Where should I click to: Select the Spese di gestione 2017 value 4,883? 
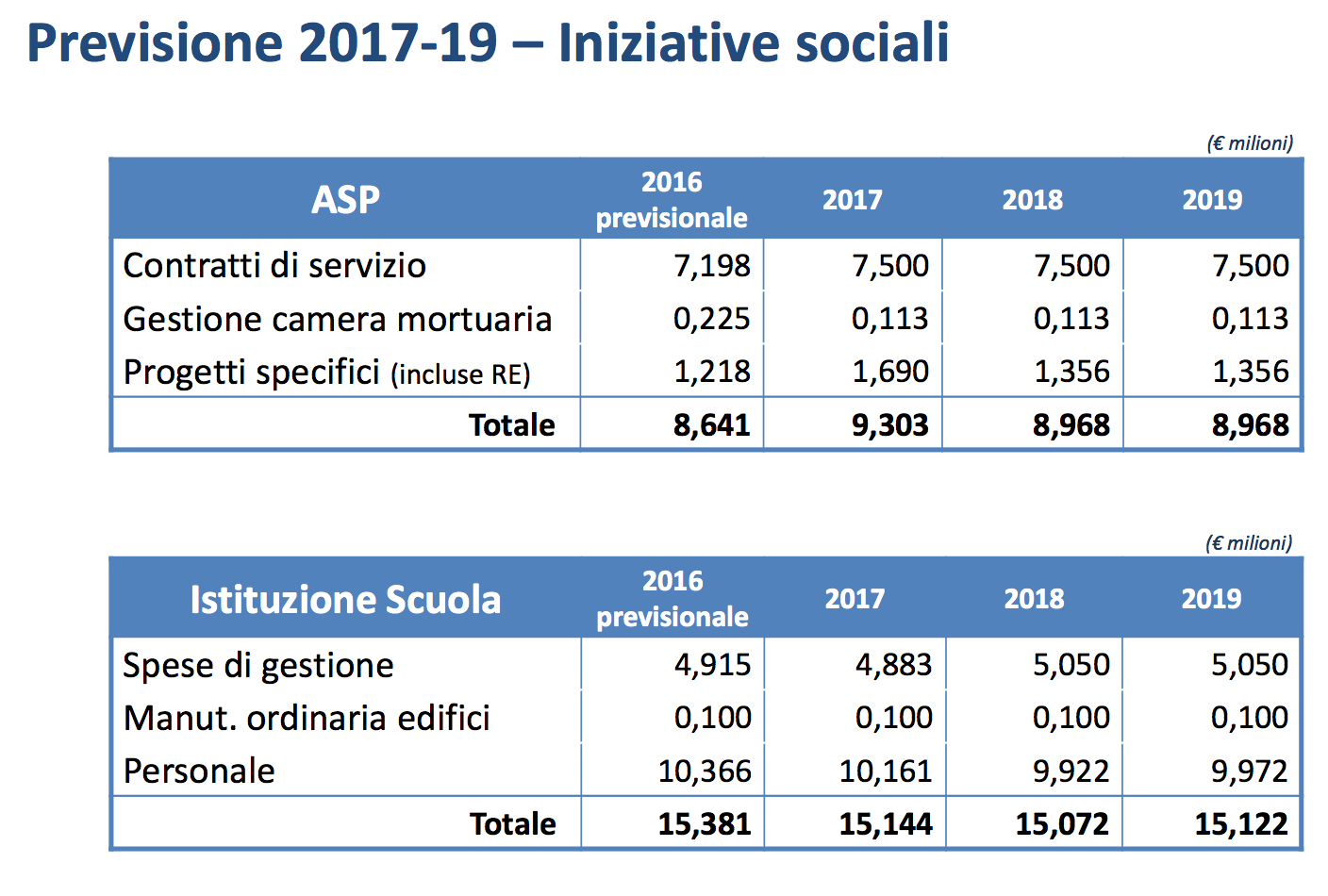[892, 666]
